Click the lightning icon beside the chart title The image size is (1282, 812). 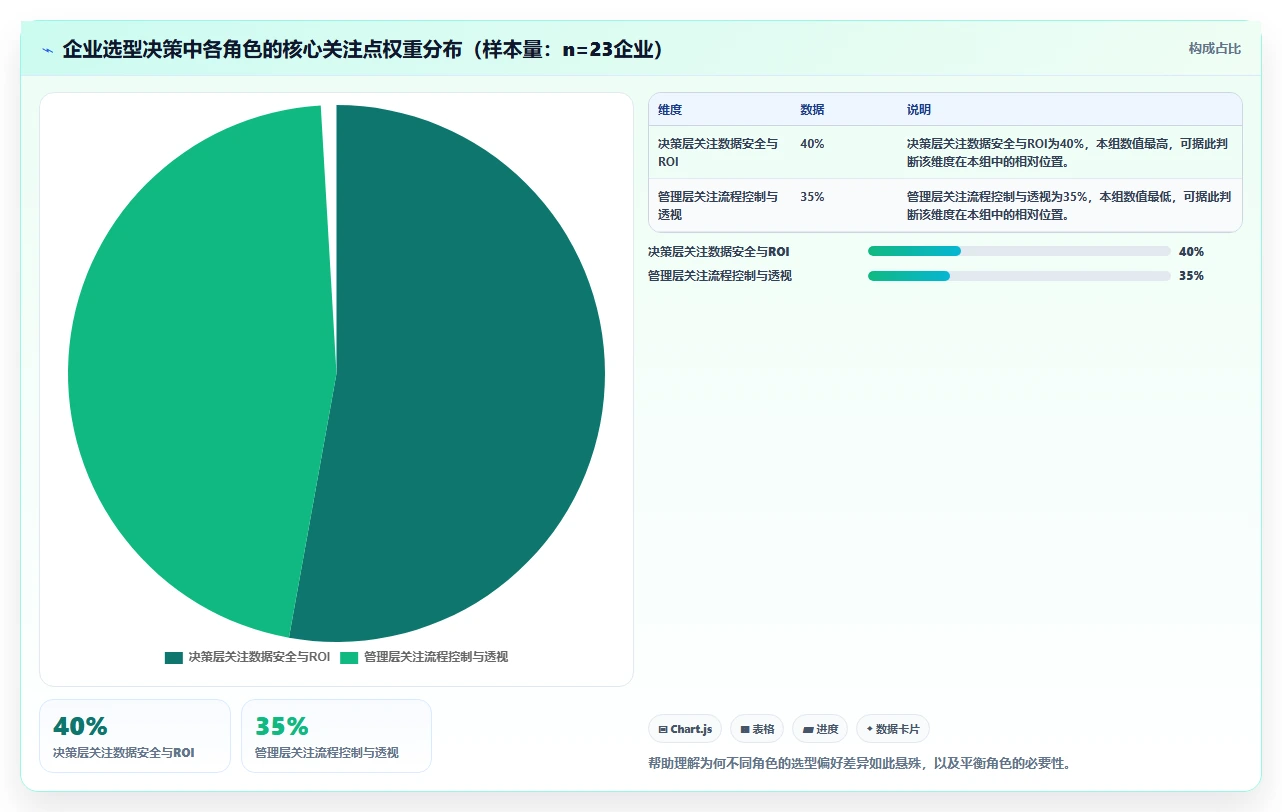(47, 50)
